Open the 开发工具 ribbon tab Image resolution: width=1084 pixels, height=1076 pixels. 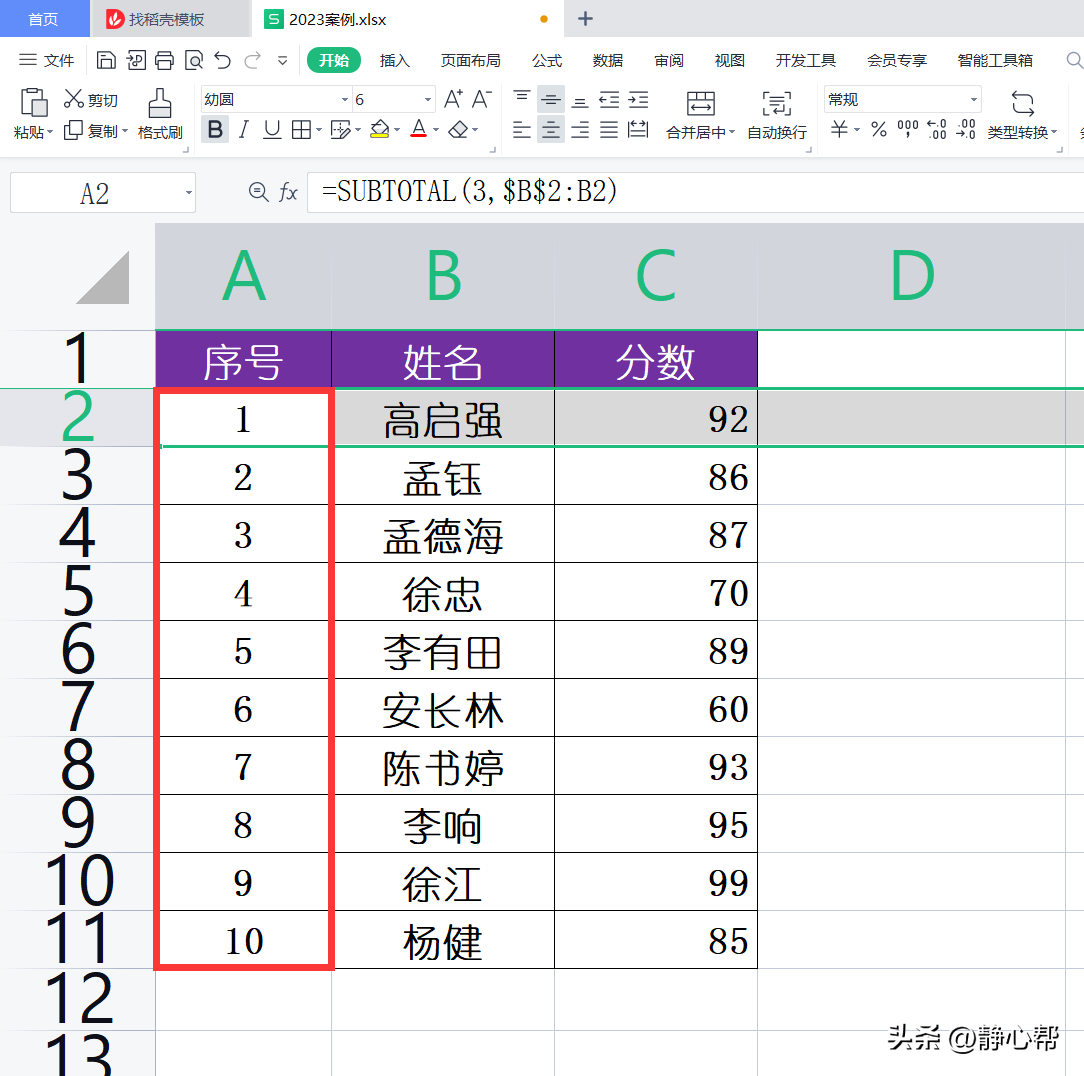(x=805, y=61)
